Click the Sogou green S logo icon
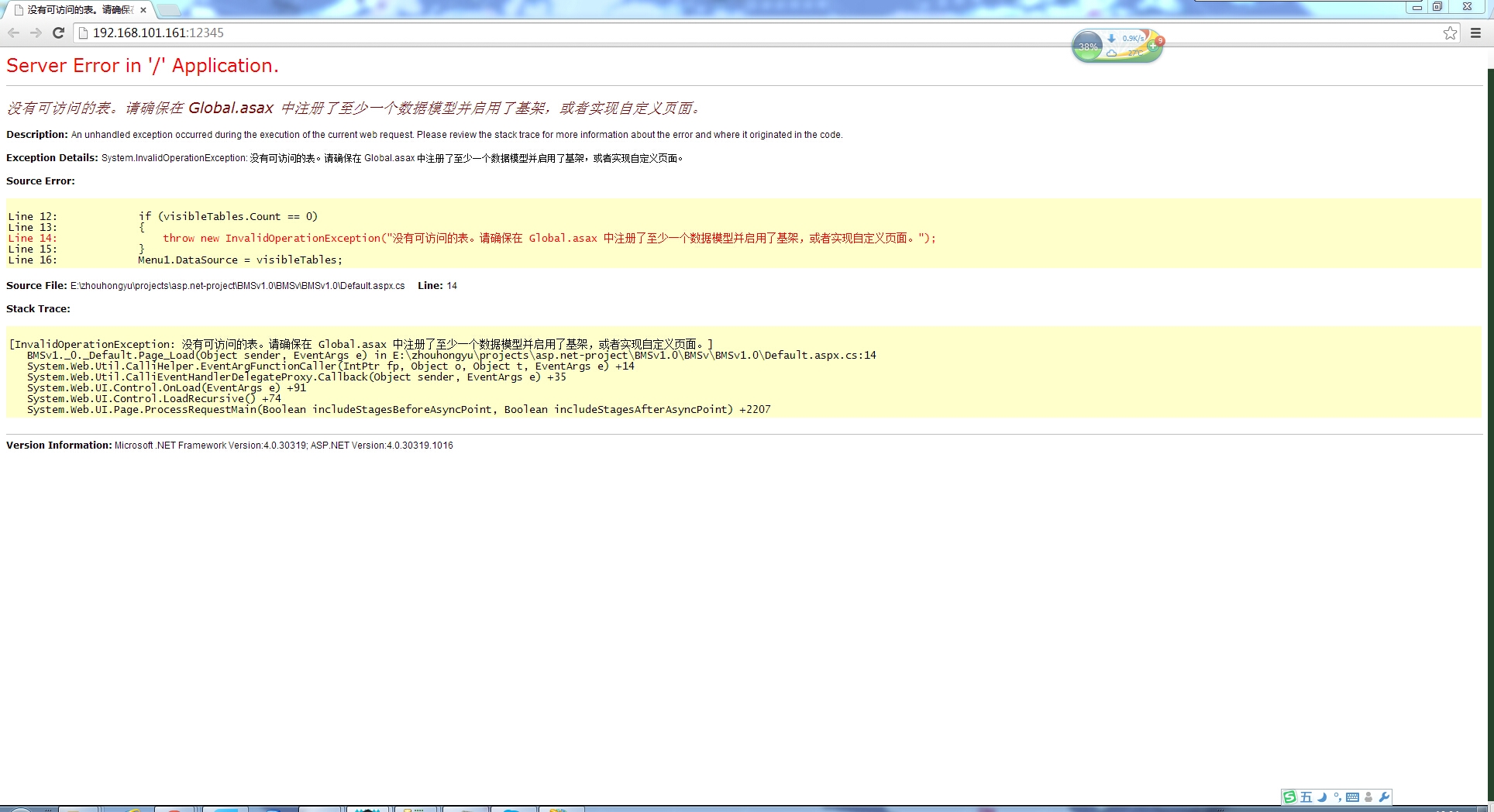 coord(1289,797)
